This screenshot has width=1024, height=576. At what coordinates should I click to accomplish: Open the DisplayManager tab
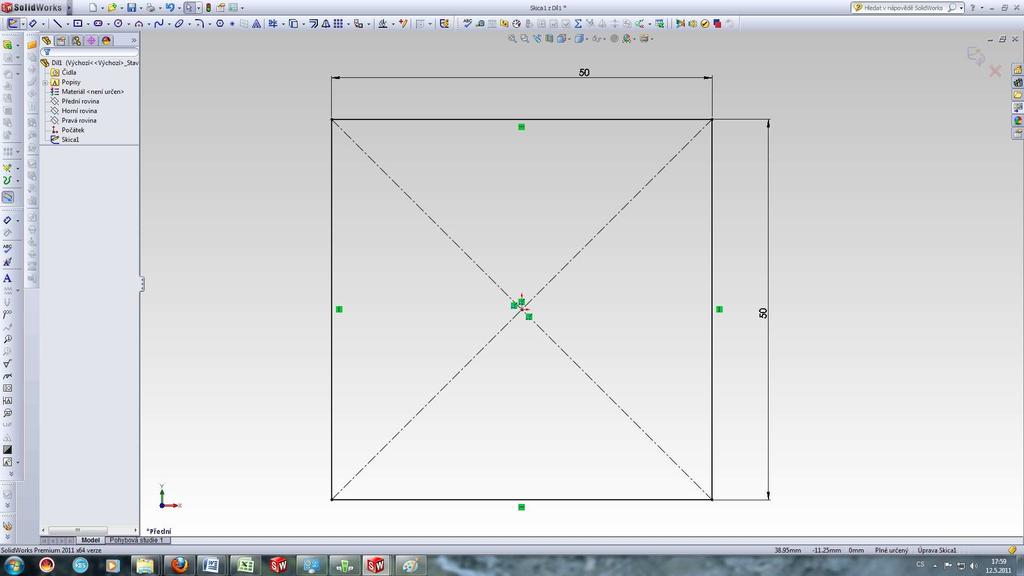106,40
